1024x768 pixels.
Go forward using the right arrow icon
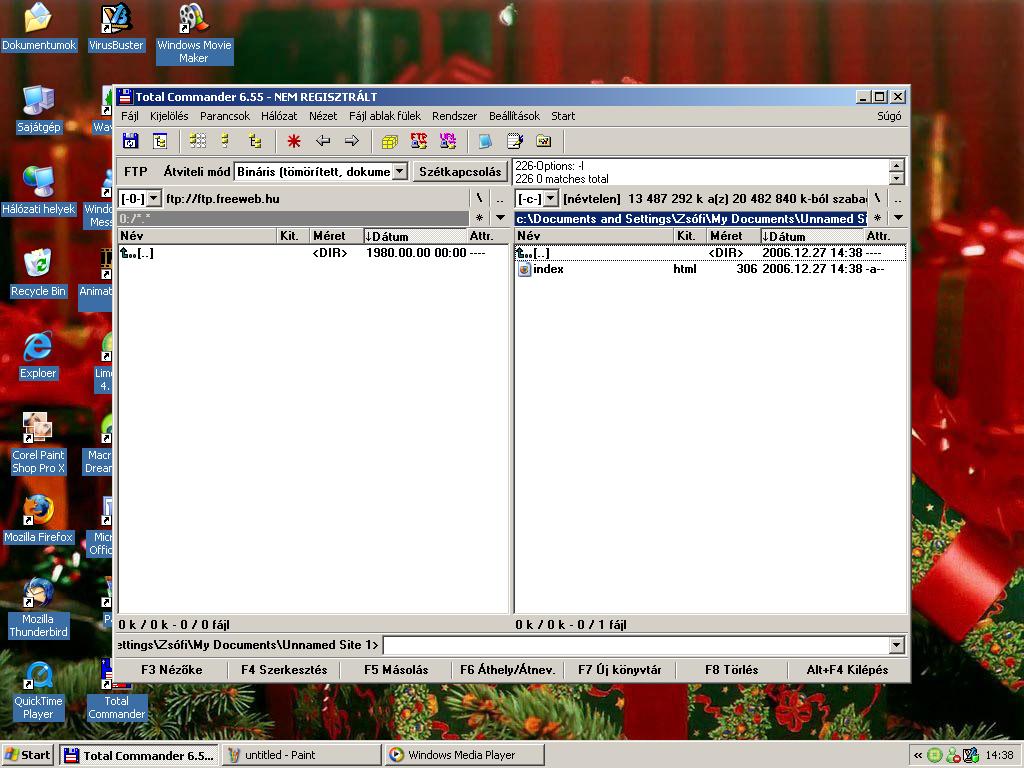coord(351,141)
